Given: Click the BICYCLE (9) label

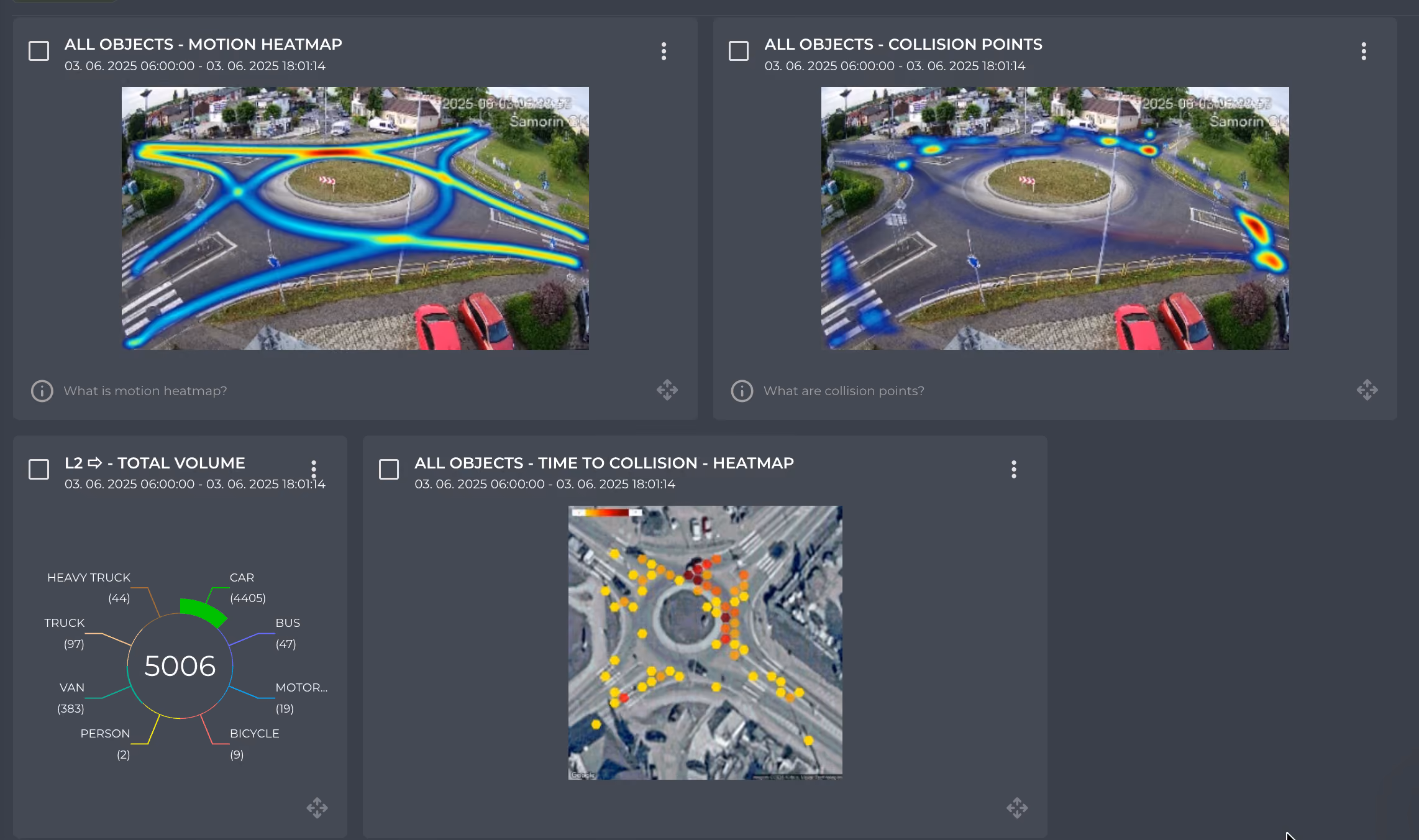Looking at the screenshot, I should [x=255, y=744].
